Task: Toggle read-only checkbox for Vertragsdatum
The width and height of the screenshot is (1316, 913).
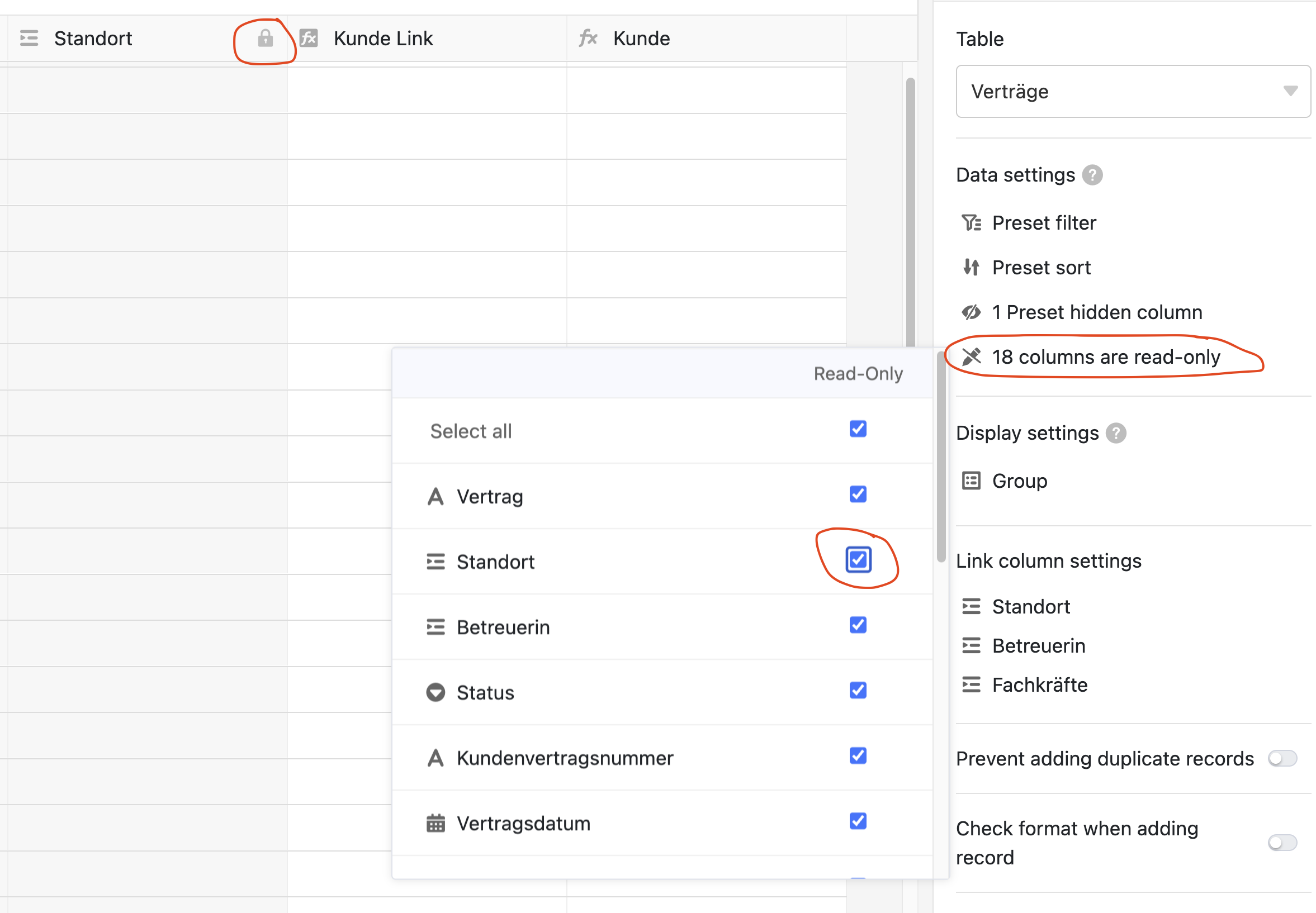Action: coord(858,821)
